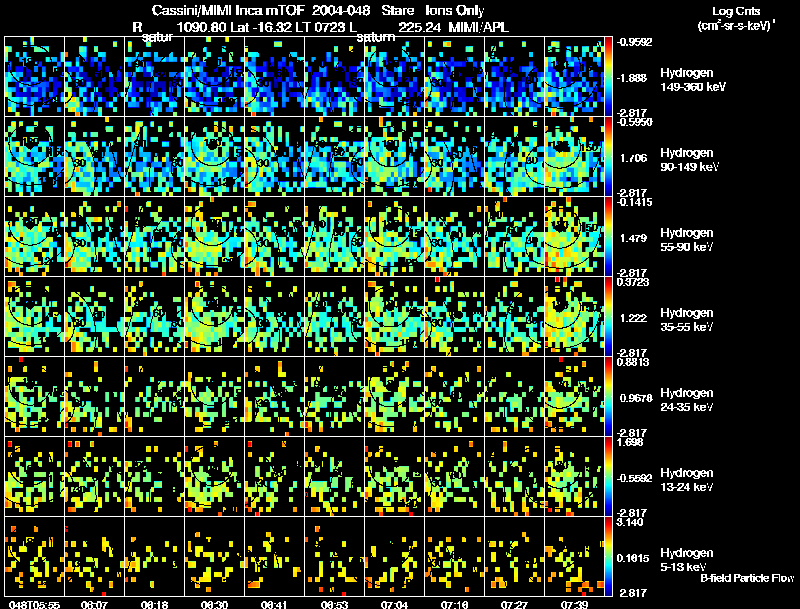Select the 'Hydrogen 55-90 keV' row label
The width and height of the screenshot is (800, 609).
(x=686, y=239)
